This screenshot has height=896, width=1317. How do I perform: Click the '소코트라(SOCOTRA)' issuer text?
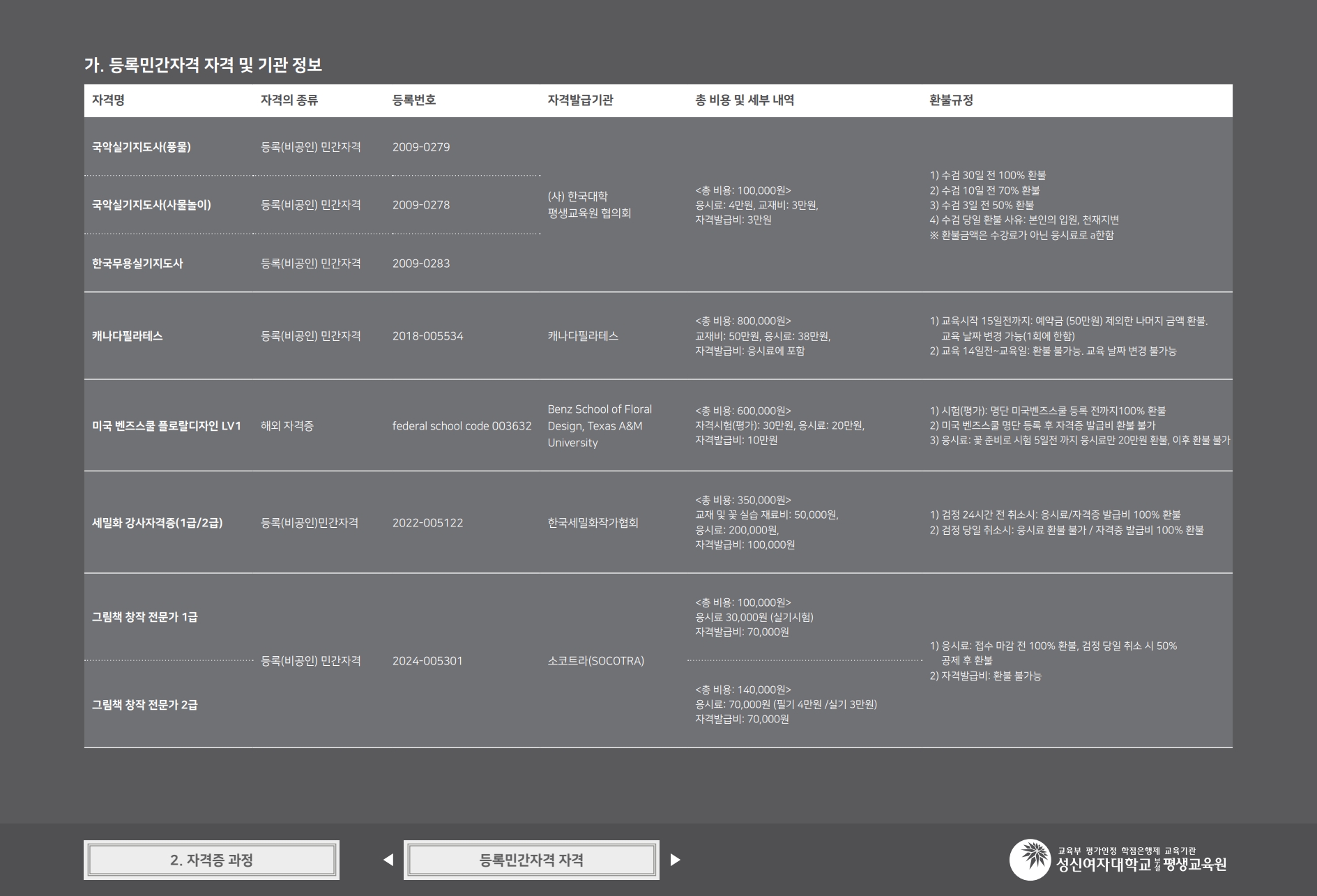pos(595,660)
